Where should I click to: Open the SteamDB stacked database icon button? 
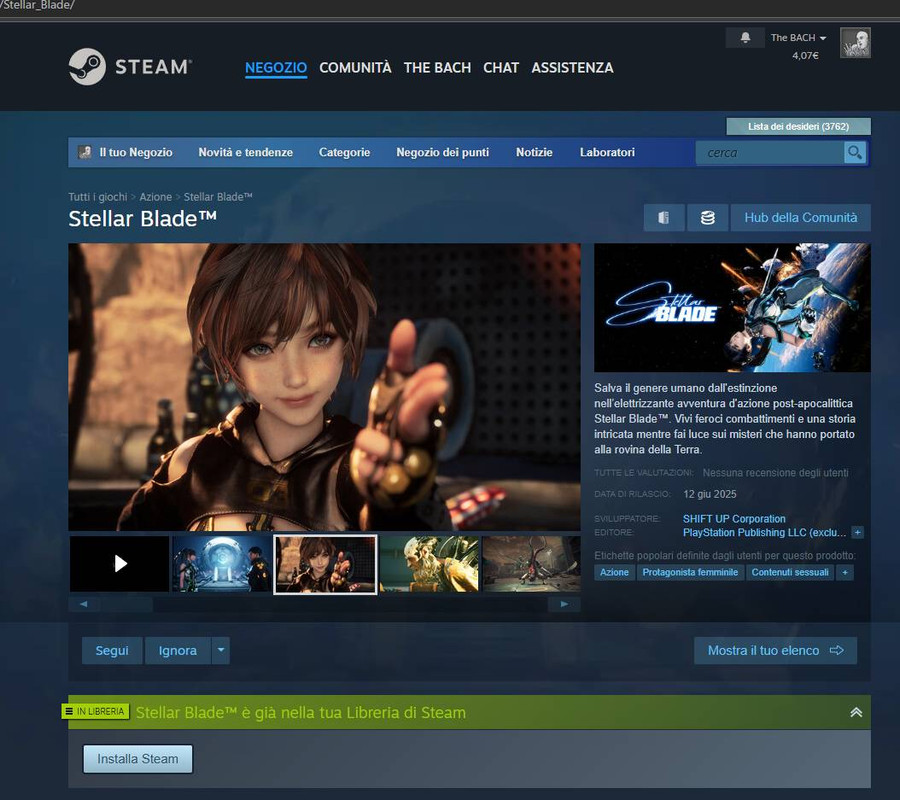pyautogui.click(x=708, y=218)
